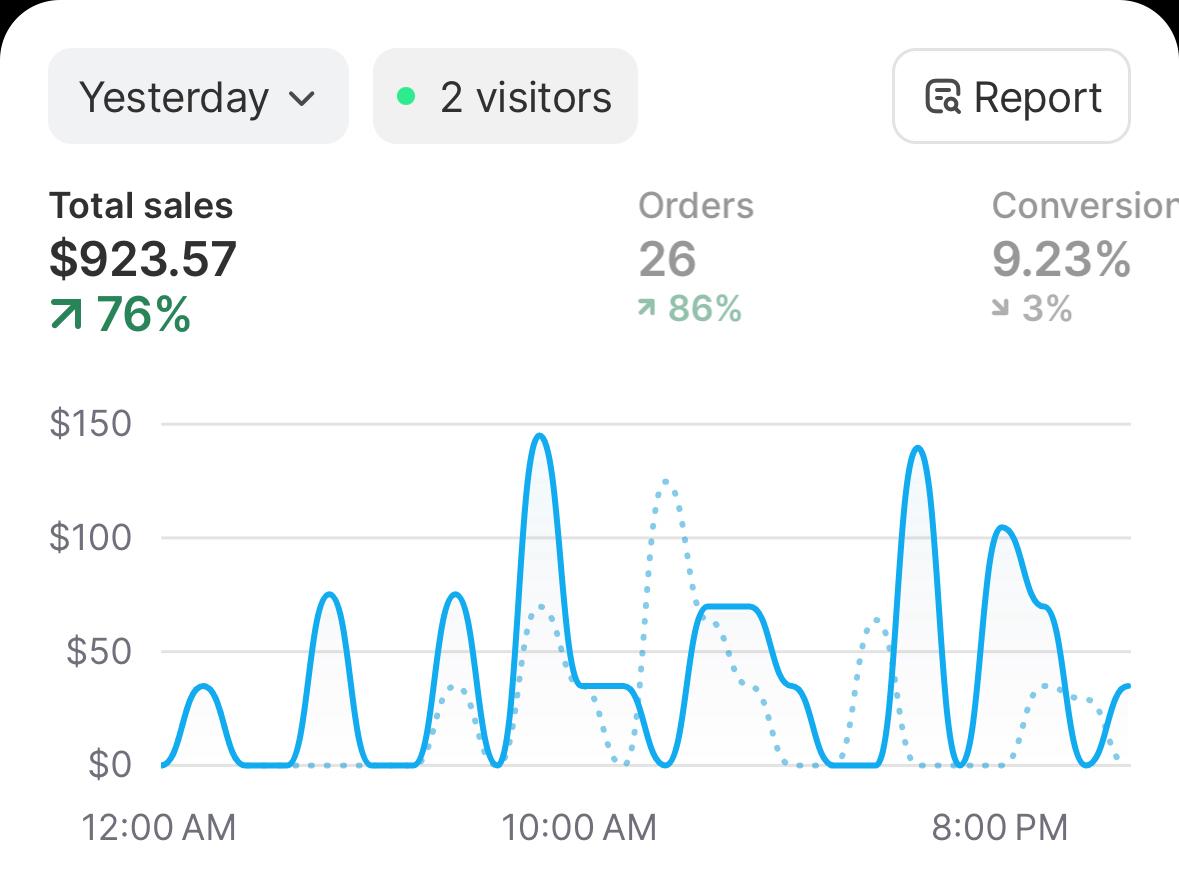
Task: Click the $150 y-axis label
Action: (x=91, y=424)
